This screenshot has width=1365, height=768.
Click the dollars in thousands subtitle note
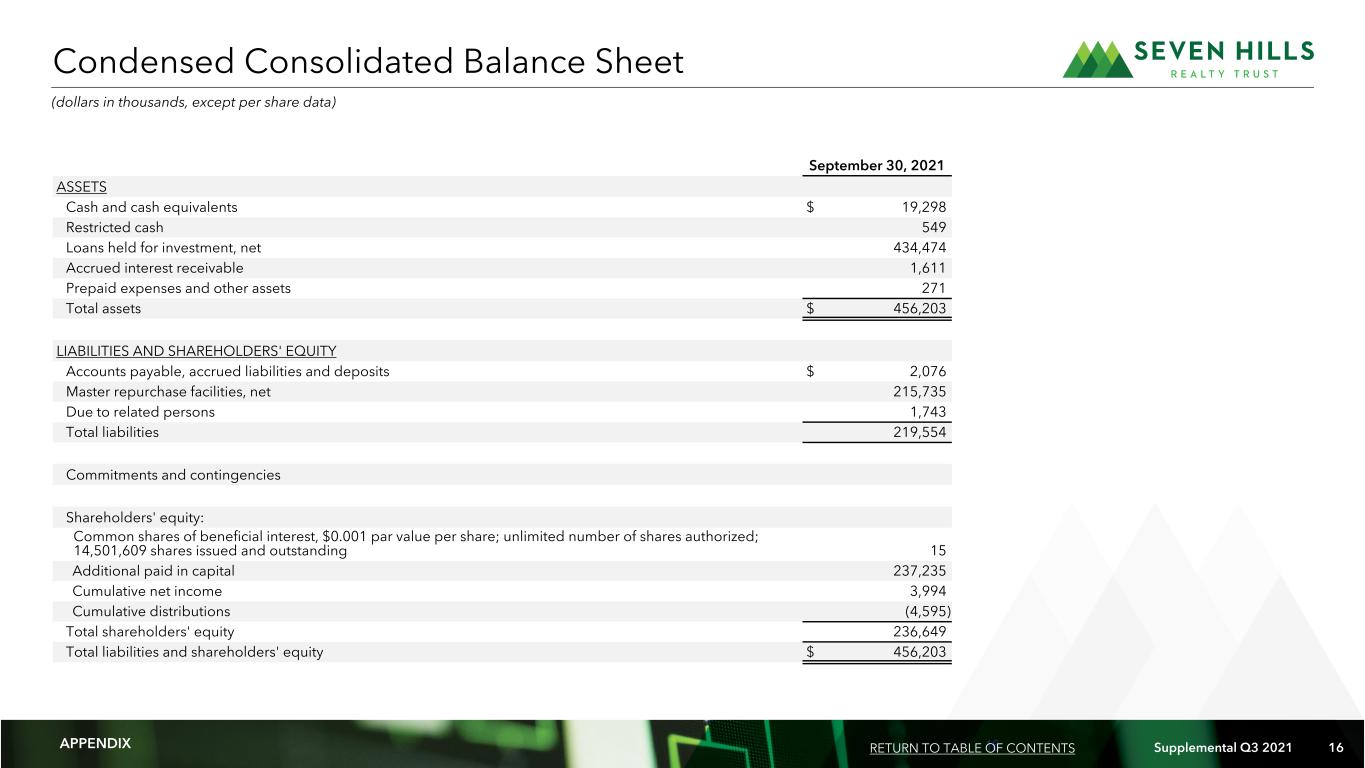point(194,104)
